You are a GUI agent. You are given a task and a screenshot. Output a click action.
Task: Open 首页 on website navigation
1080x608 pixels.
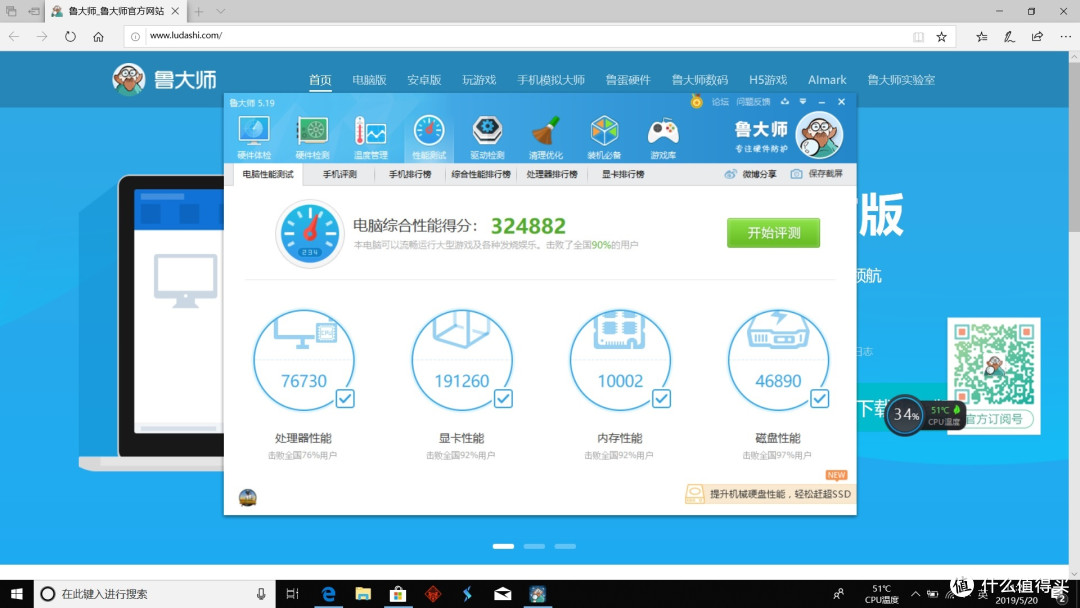(x=320, y=80)
